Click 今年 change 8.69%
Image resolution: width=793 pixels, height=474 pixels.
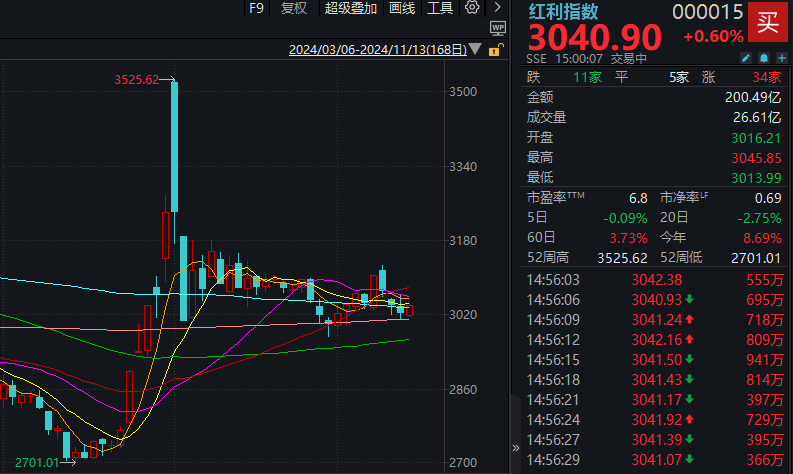pos(762,238)
